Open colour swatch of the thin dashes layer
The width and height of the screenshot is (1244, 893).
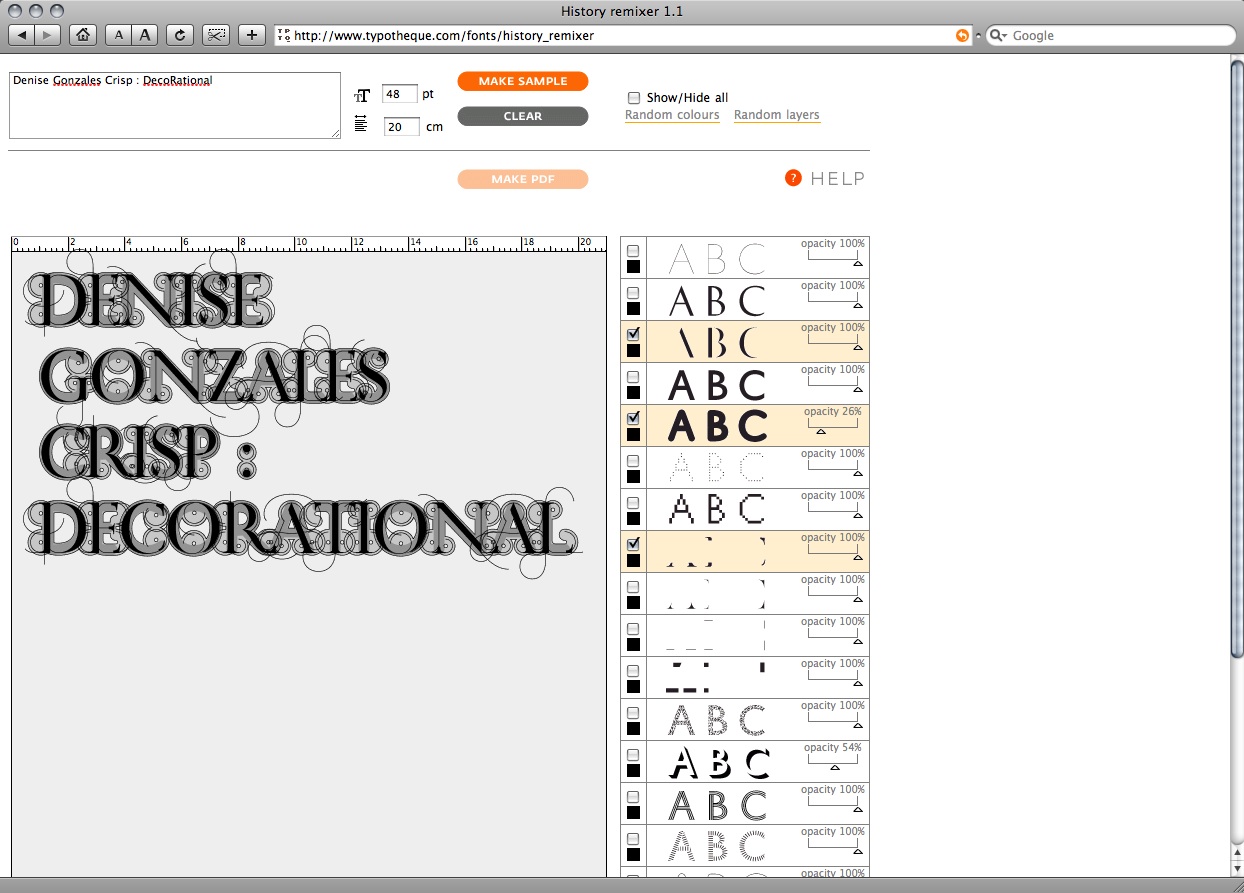point(633,645)
